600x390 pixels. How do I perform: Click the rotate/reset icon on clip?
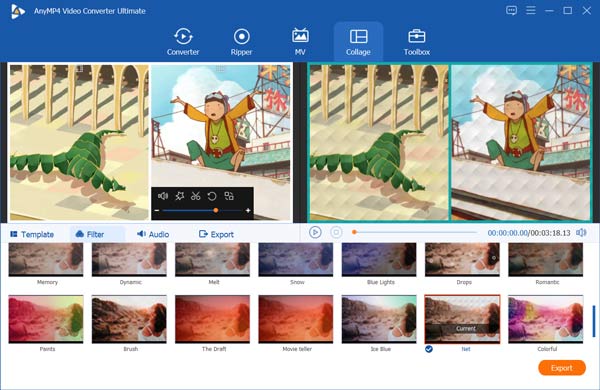click(x=212, y=196)
